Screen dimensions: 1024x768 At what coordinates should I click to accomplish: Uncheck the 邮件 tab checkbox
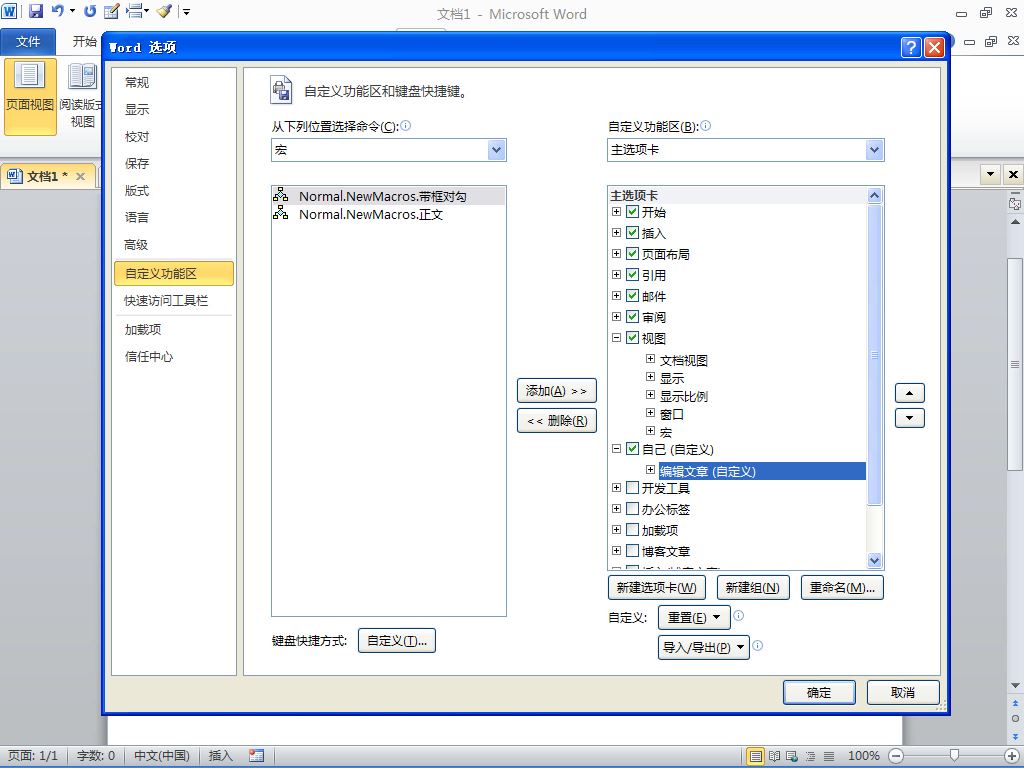632,295
